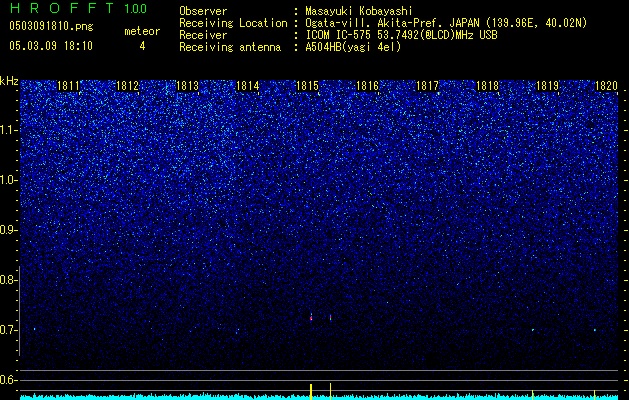Click the 1819 time axis label
This screenshot has width=629, height=400.
[547, 86]
